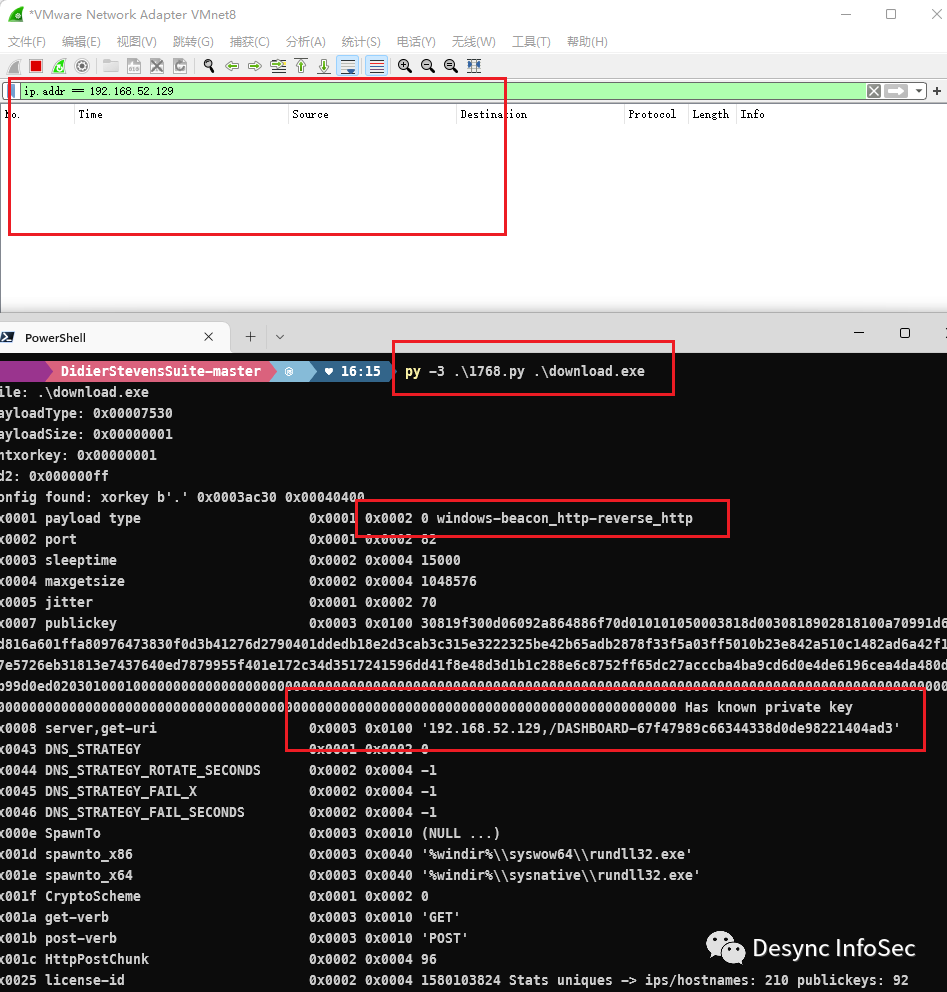The image size is (947, 992).
Task: Open capture options gear icon
Action: 82,66
